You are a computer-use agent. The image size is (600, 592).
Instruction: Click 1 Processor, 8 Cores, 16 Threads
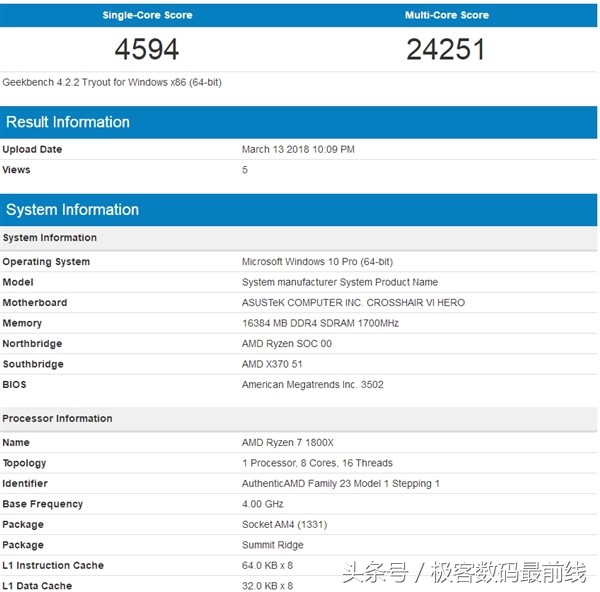tap(317, 463)
